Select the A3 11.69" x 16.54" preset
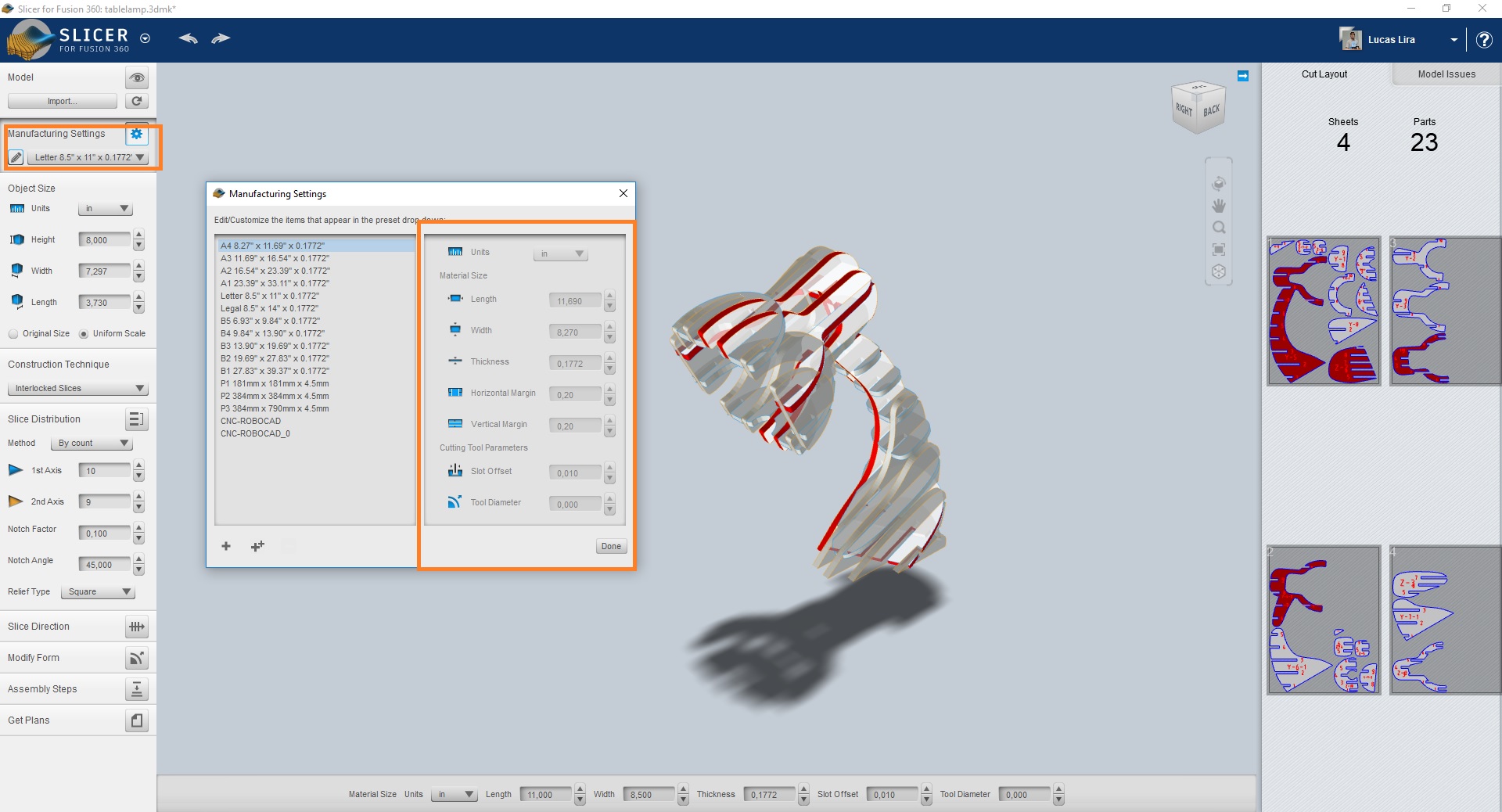 (x=315, y=258)
